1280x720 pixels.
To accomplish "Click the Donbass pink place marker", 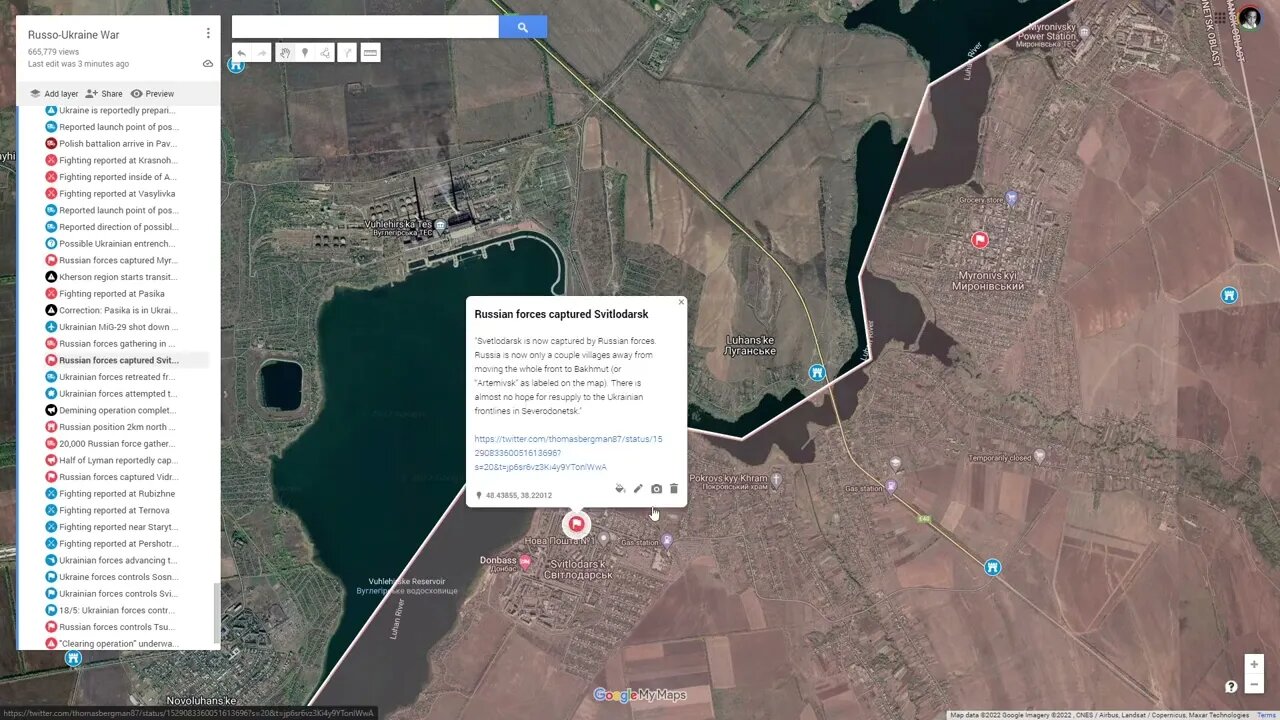I will (525, 562).
